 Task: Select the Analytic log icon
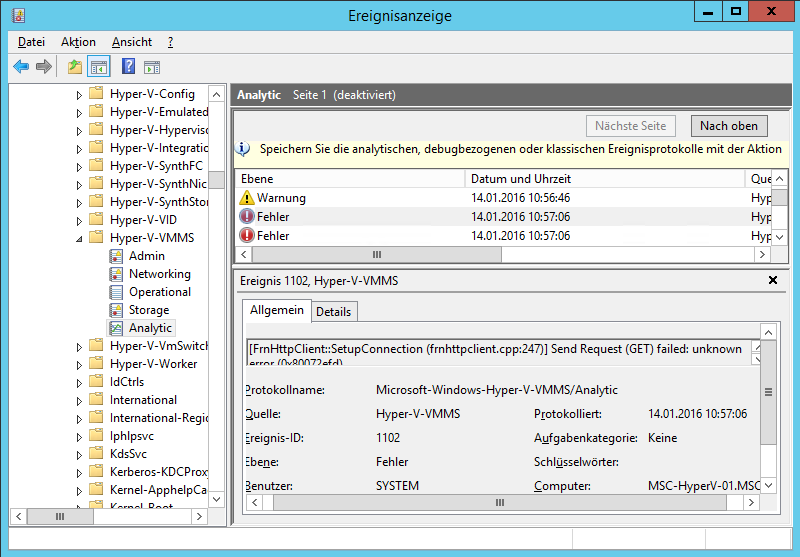pos(116,328)
